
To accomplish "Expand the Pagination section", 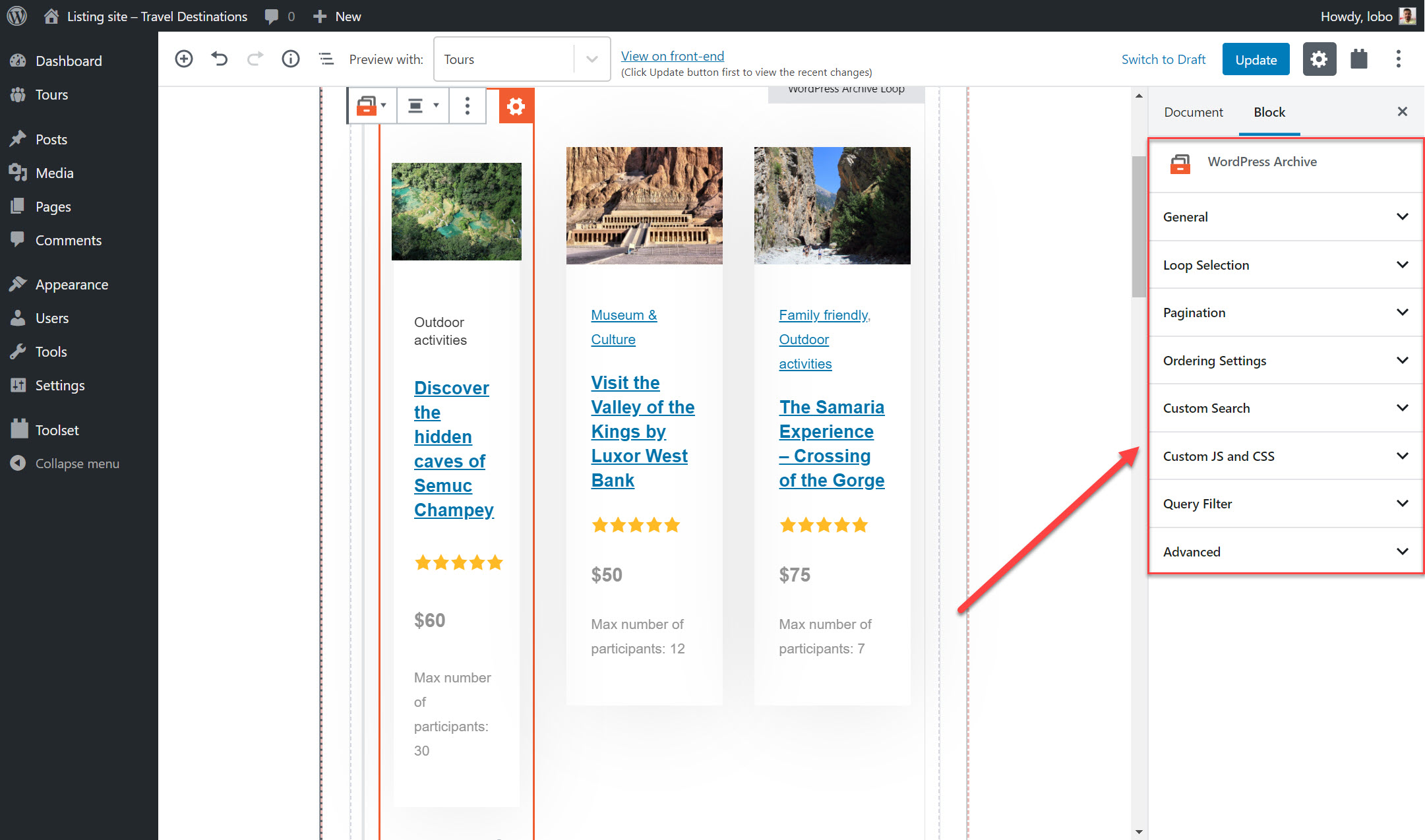I will click(x=1285, y=313).
